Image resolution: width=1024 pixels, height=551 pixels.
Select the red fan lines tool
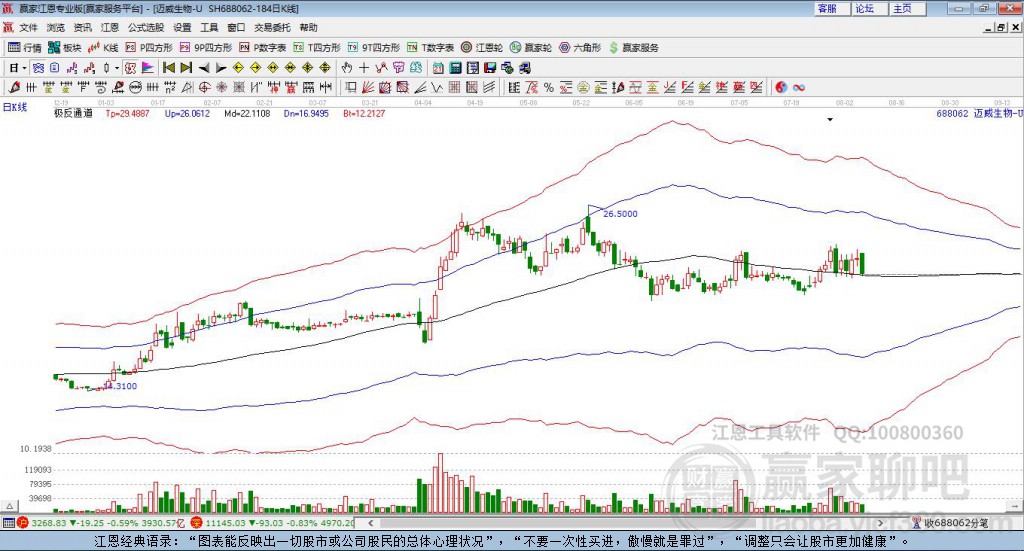click(368, 87)
